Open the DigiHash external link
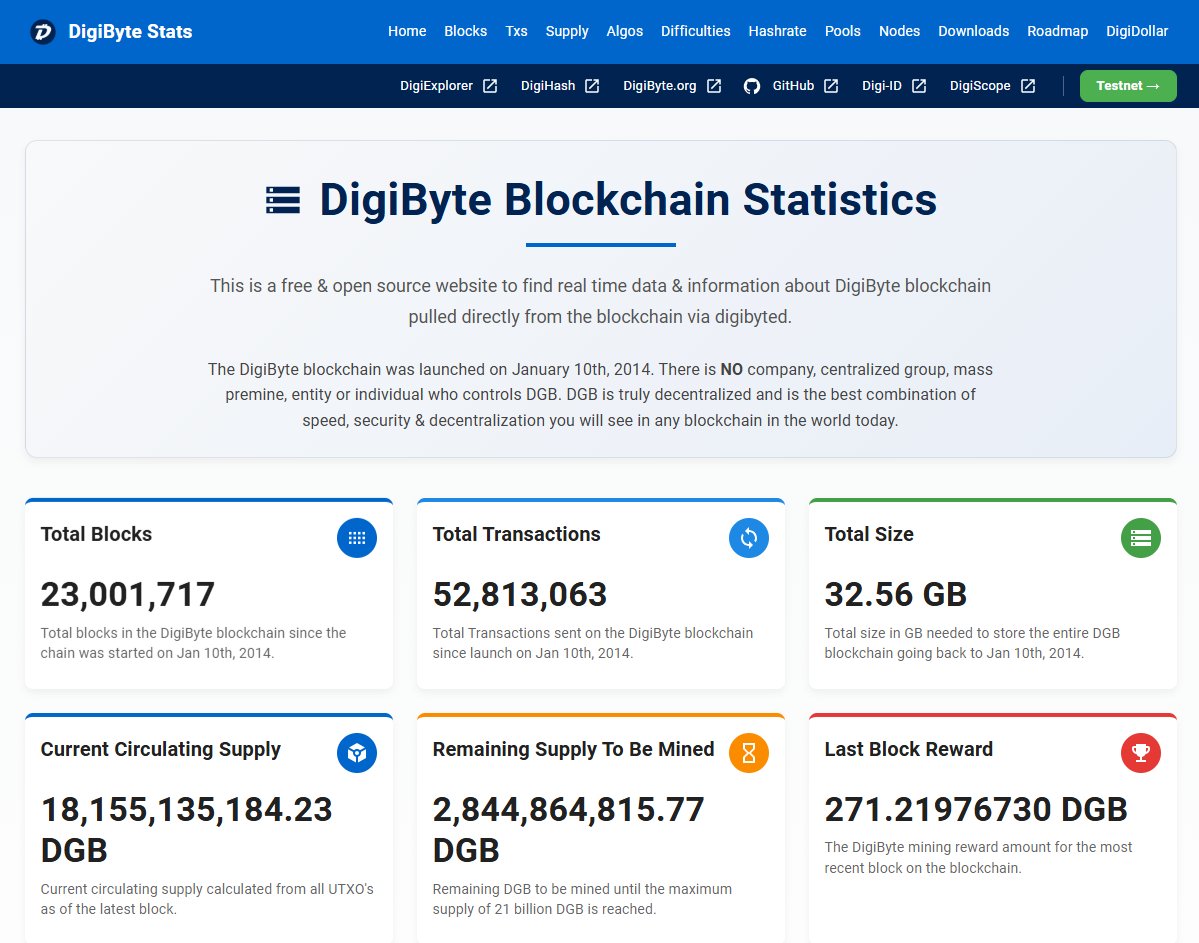This screenshot has height=943, width=1199. point(548,86)
